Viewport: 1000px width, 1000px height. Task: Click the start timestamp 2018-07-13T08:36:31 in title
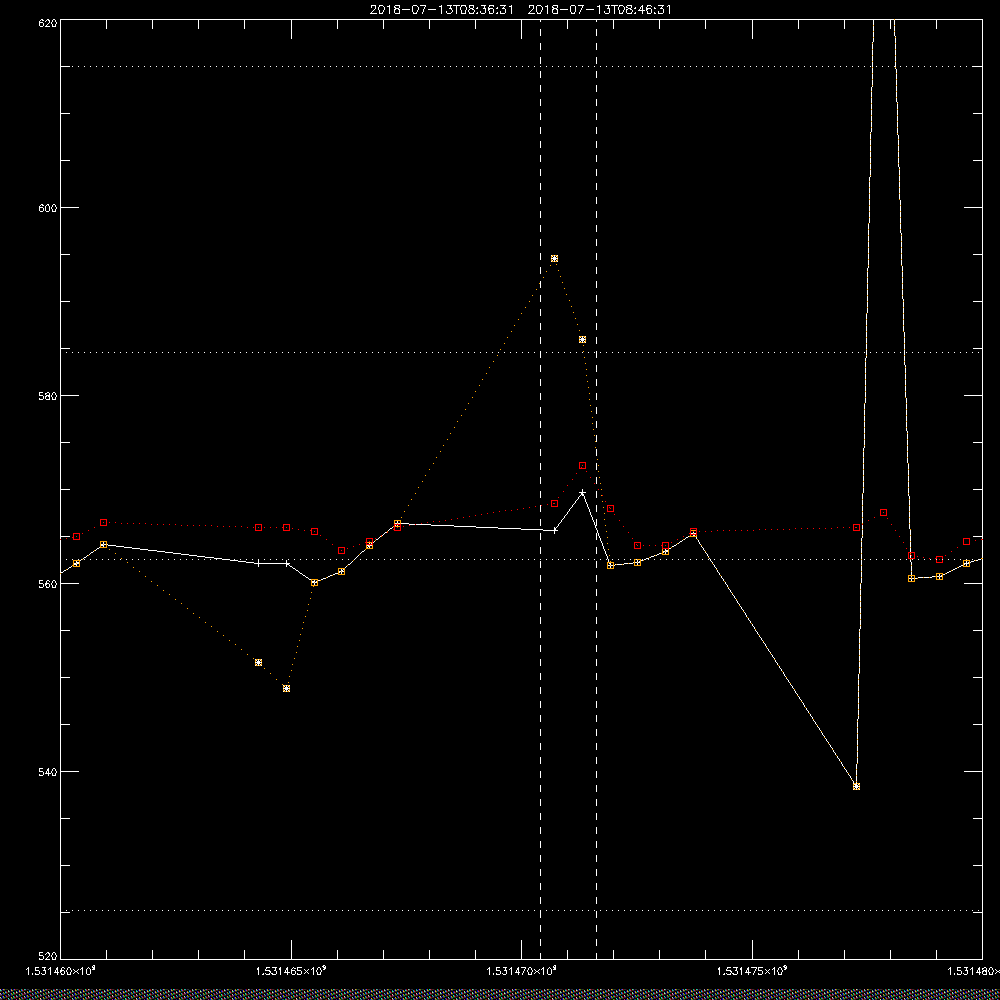coord(441,10)
